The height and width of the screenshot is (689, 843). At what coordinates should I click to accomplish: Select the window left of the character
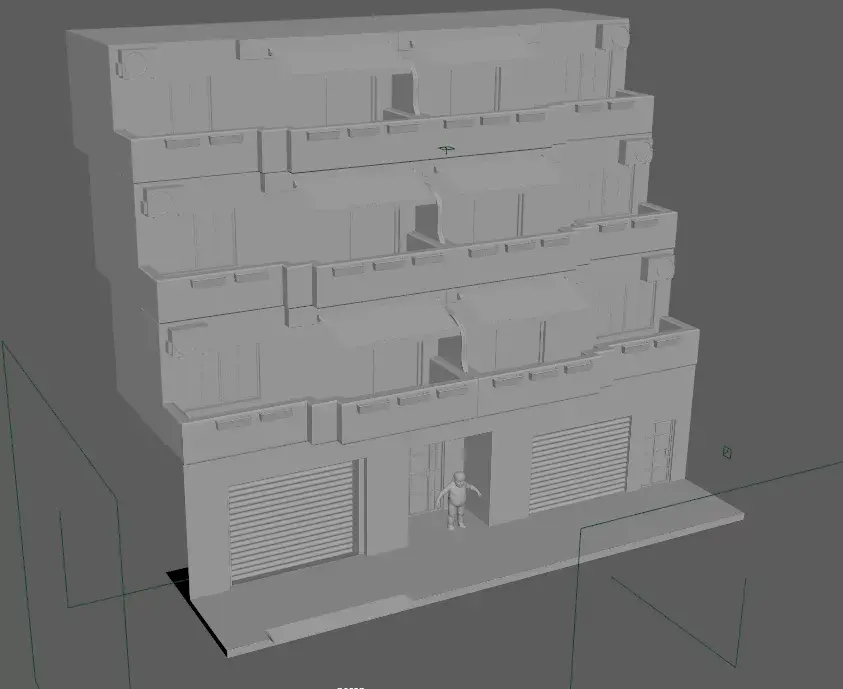(x=424, y=480)
